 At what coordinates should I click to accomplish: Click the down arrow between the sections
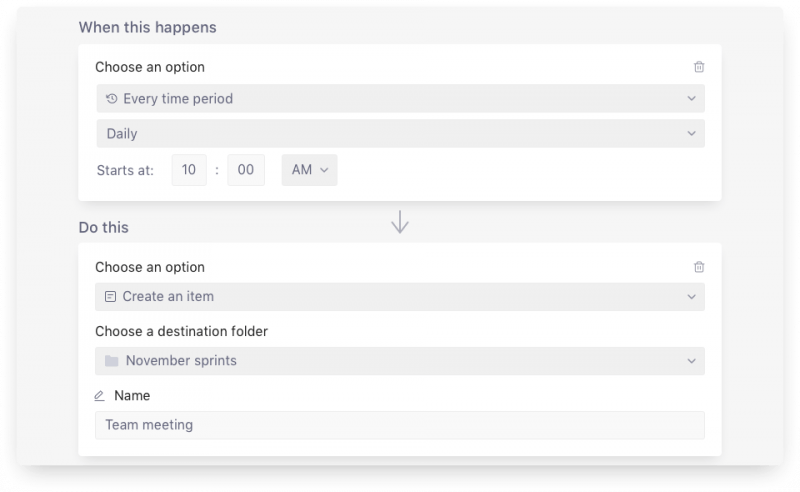coord(400,222)
